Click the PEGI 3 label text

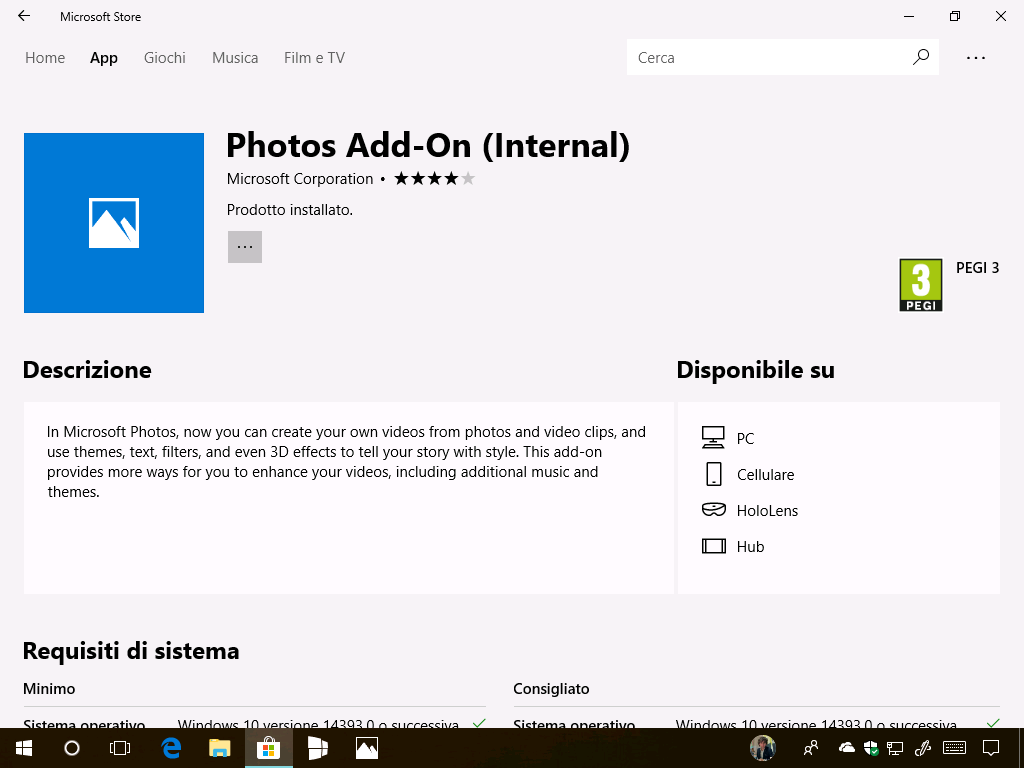tap(978, 268)
